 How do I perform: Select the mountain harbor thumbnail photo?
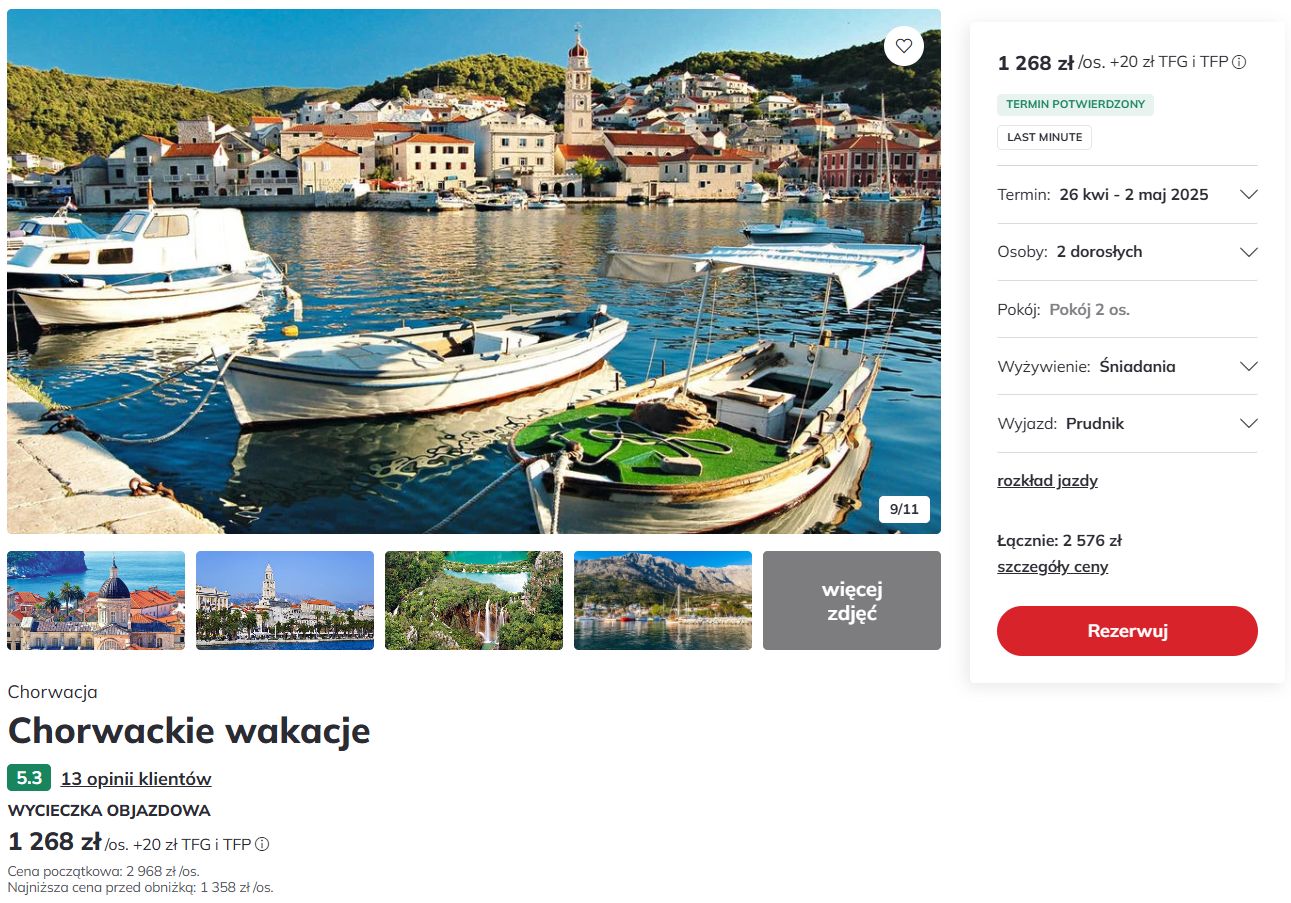point(663,600)
